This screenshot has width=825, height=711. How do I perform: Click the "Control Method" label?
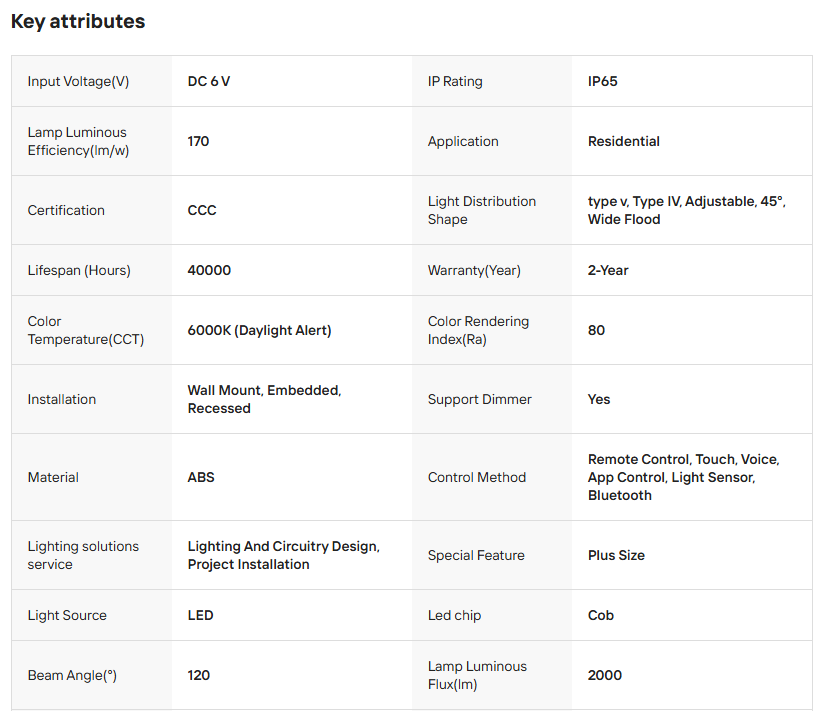(476, 477)
